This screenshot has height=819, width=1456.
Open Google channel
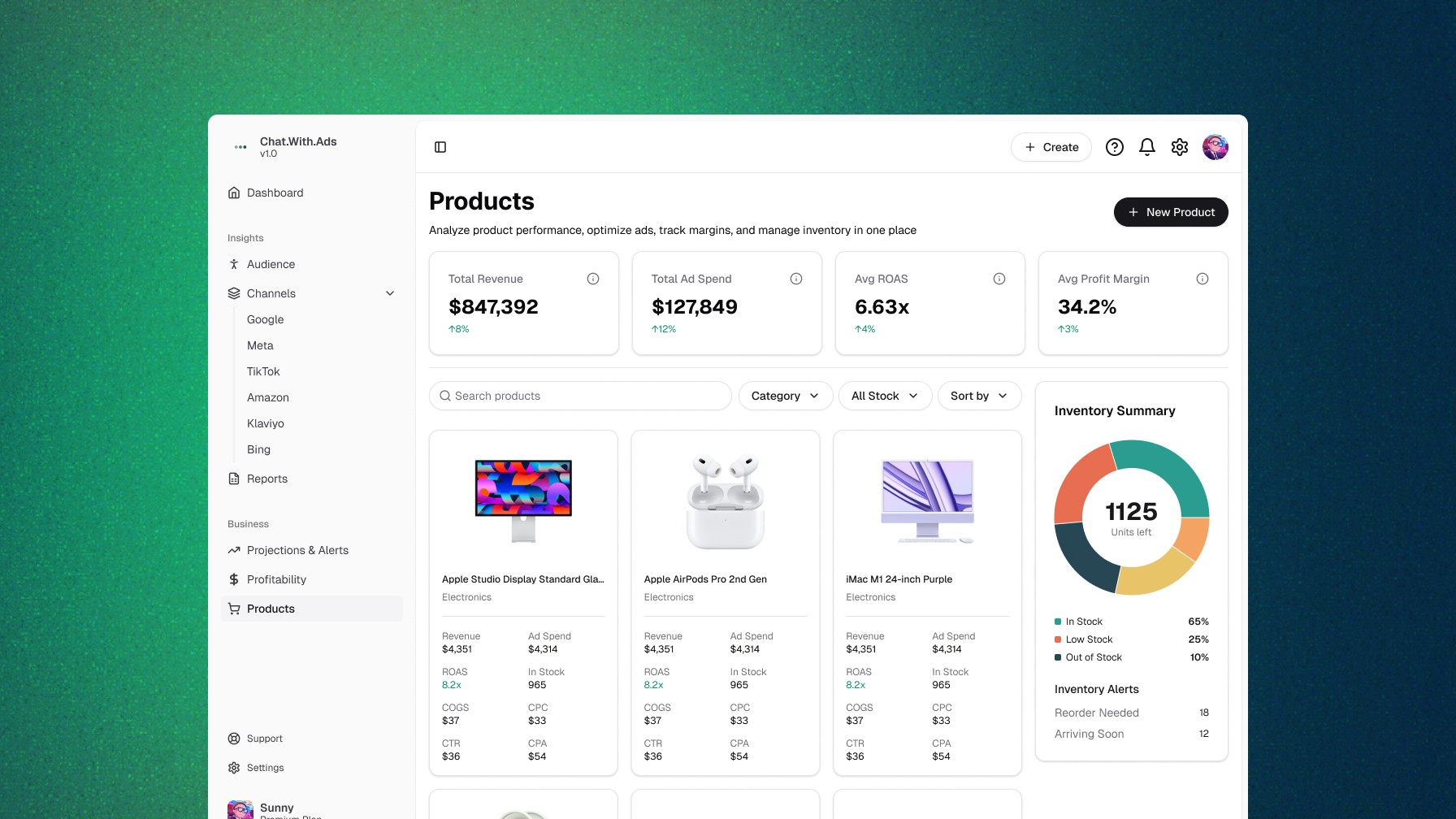click(265, 319)
